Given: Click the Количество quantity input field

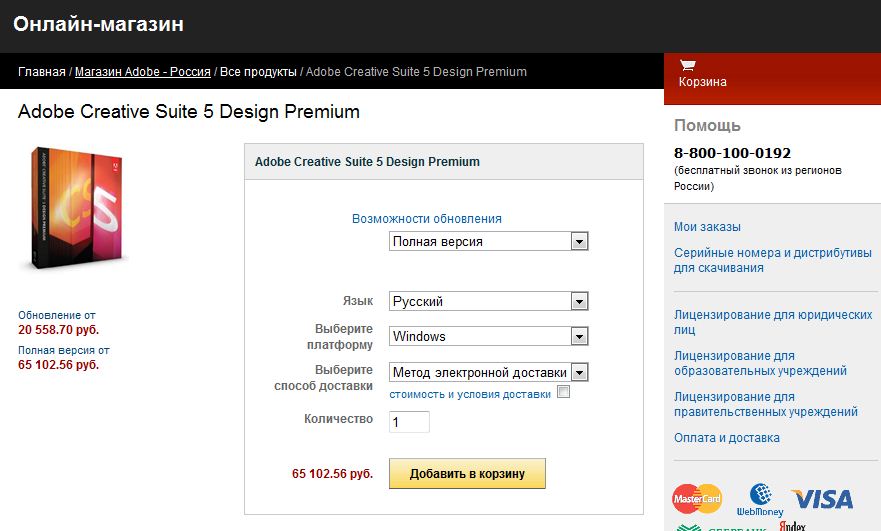Looking at the screenshot, I should (x=409, y=422).
